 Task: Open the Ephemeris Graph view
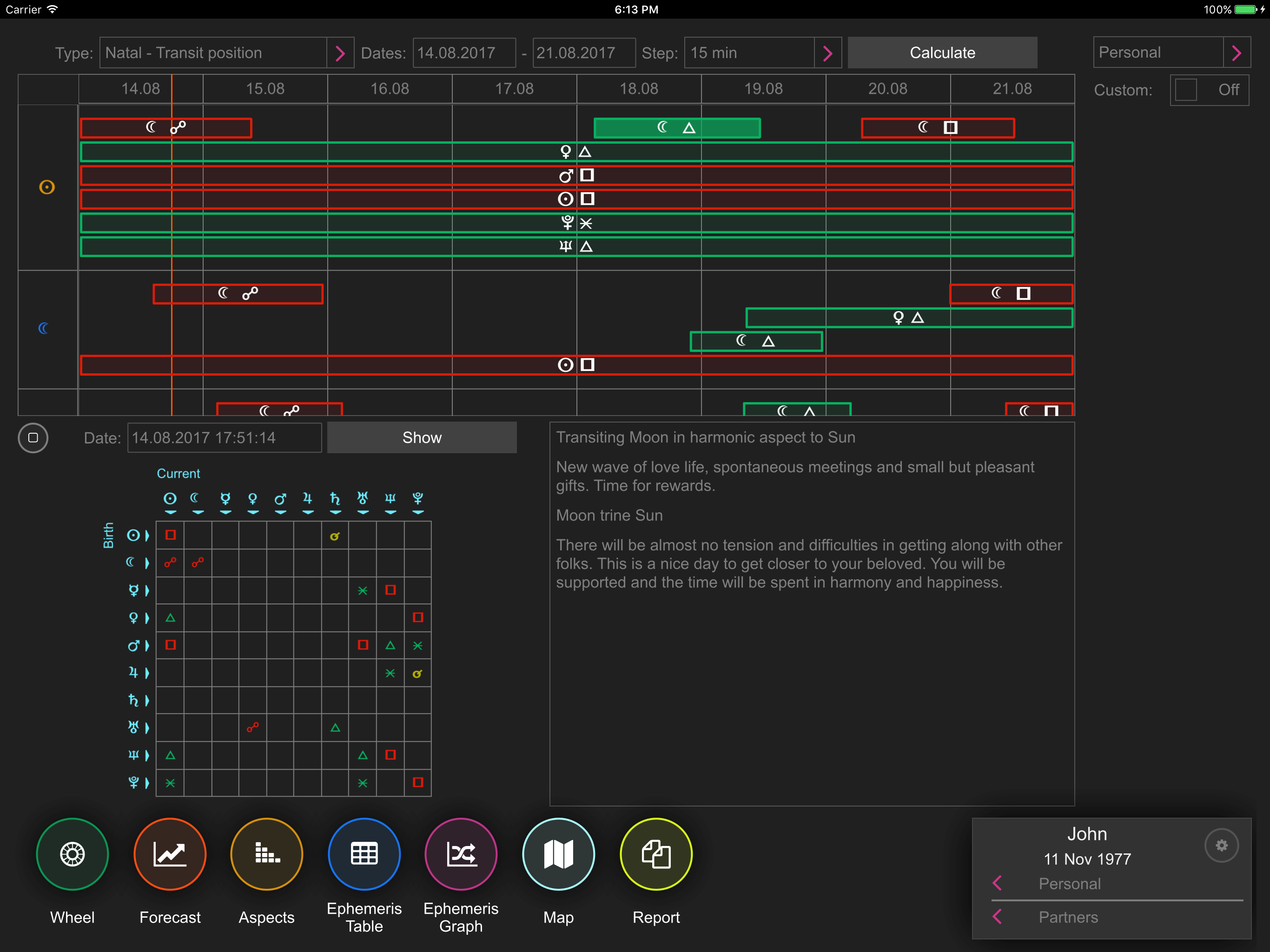pos(461,854)
